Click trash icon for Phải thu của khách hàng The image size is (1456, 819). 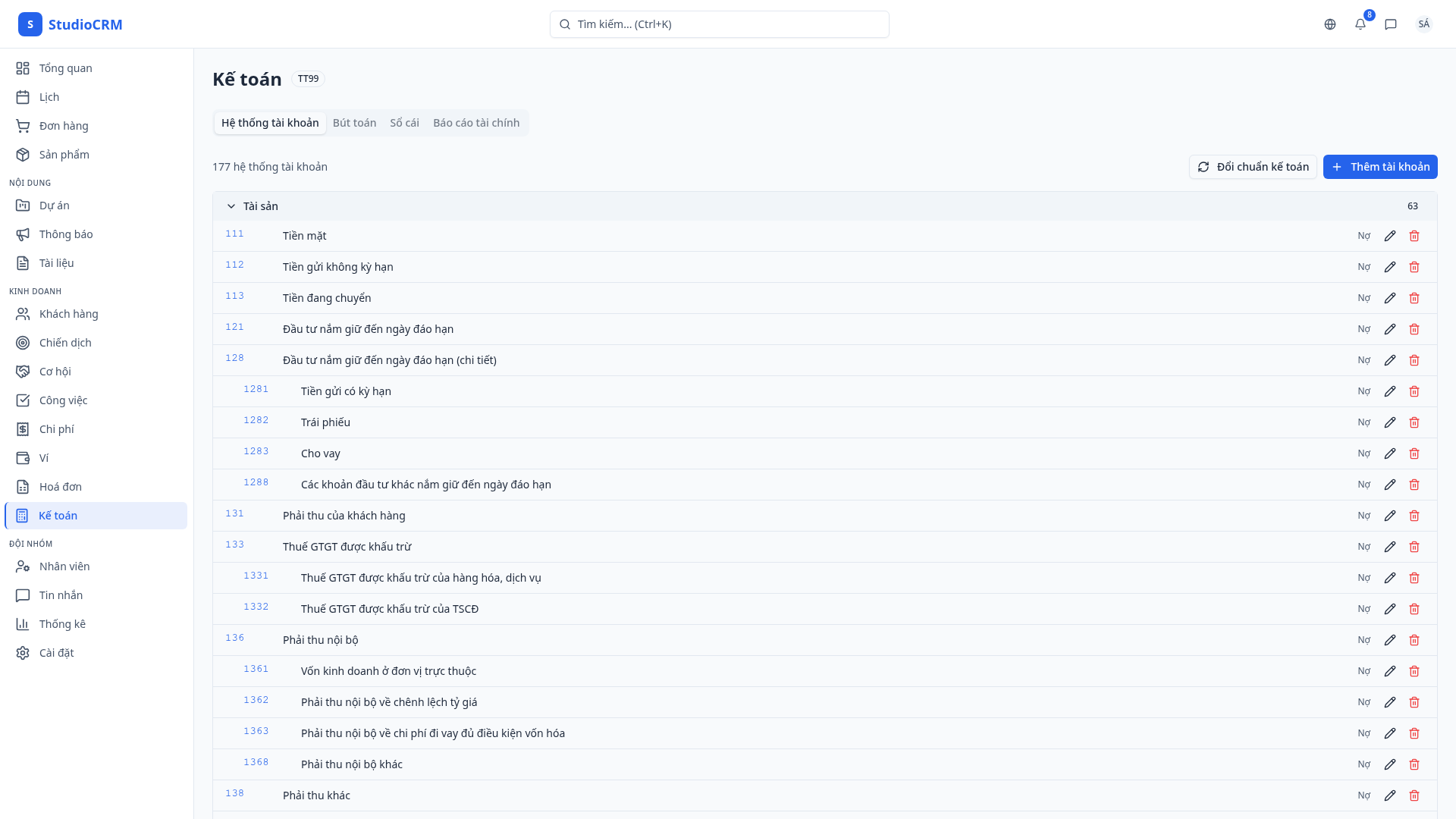1414,516
